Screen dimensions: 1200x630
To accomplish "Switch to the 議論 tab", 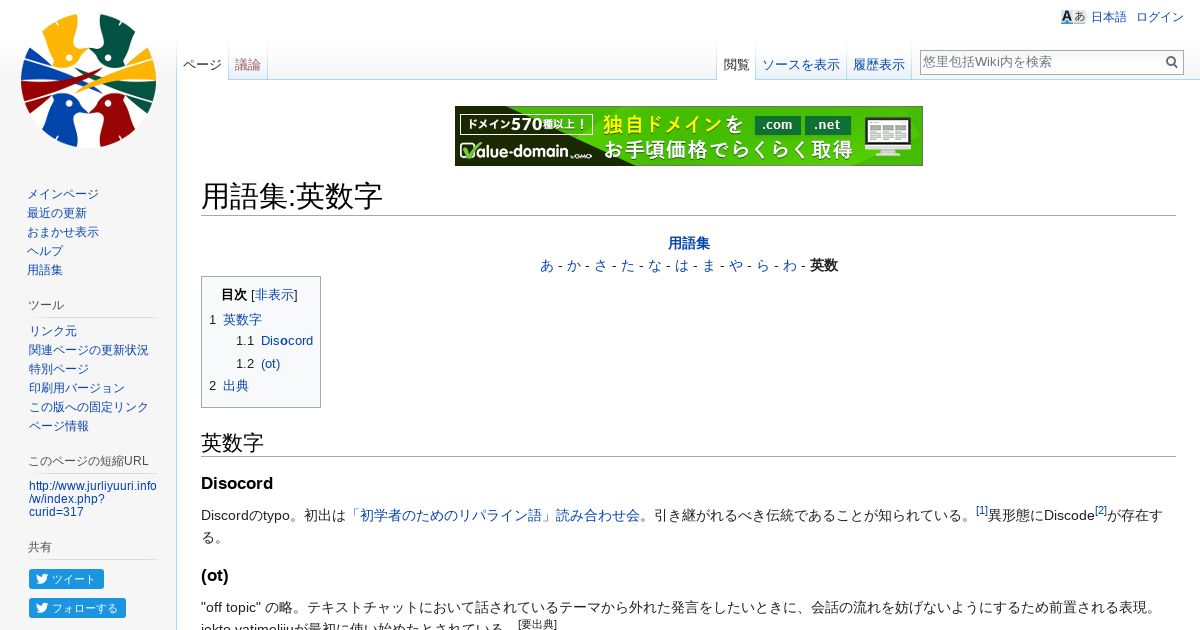I will click(x=248, y=64).
